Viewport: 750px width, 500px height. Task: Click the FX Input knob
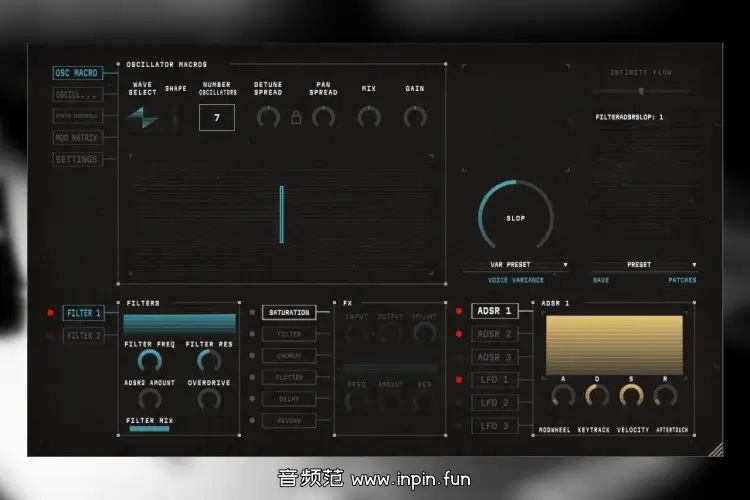(357, 333)
